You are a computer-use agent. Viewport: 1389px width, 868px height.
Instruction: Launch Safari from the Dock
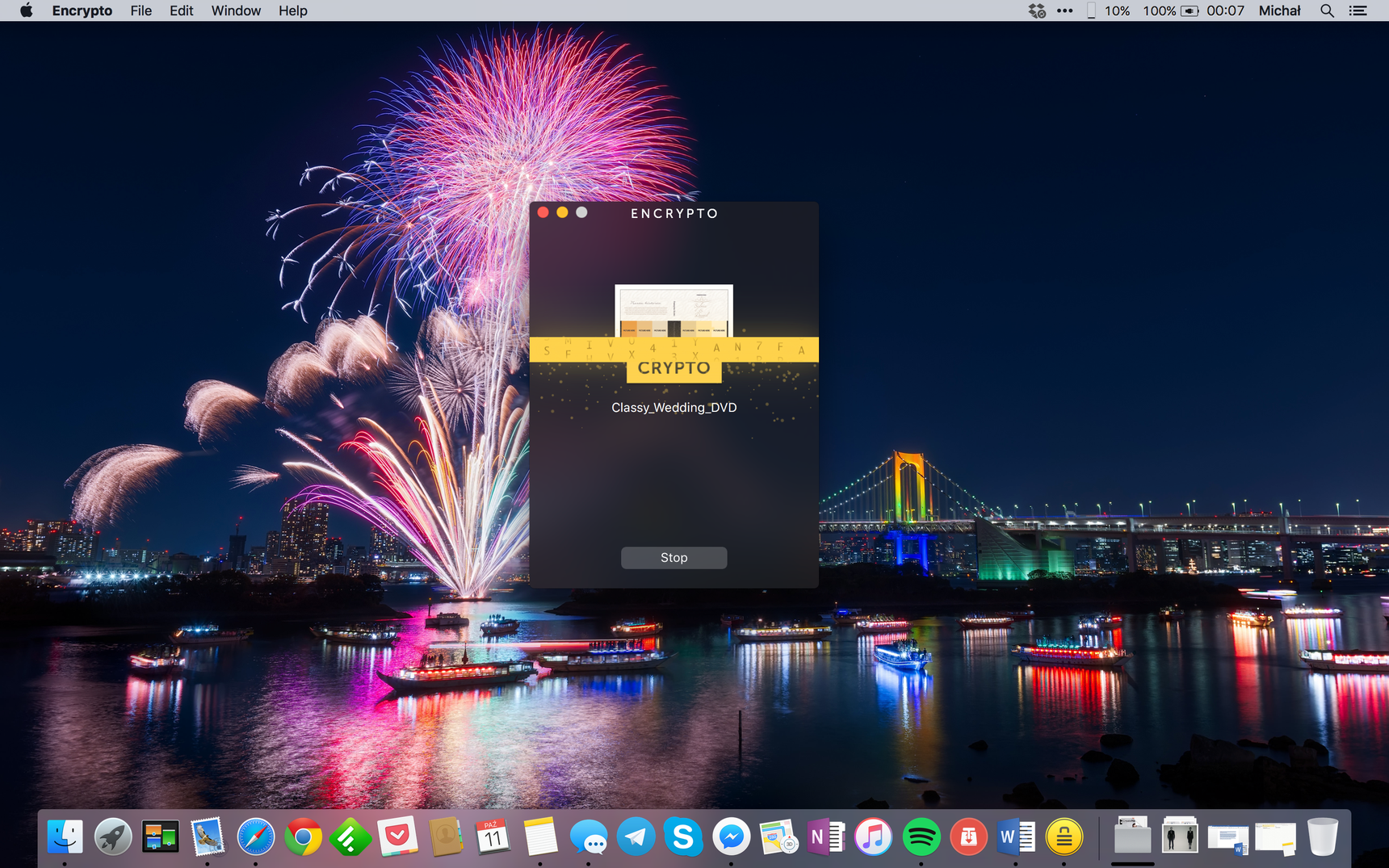[255, 837]
